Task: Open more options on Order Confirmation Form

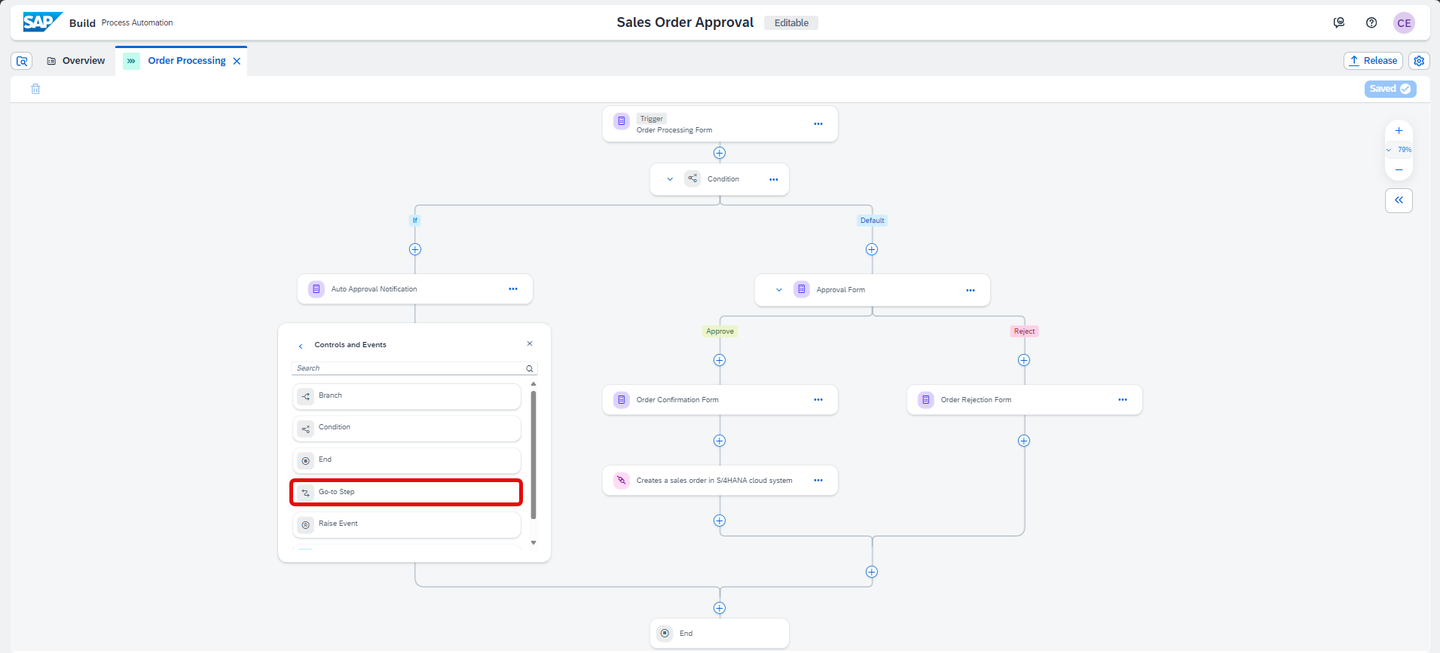Action: point(818,400)
